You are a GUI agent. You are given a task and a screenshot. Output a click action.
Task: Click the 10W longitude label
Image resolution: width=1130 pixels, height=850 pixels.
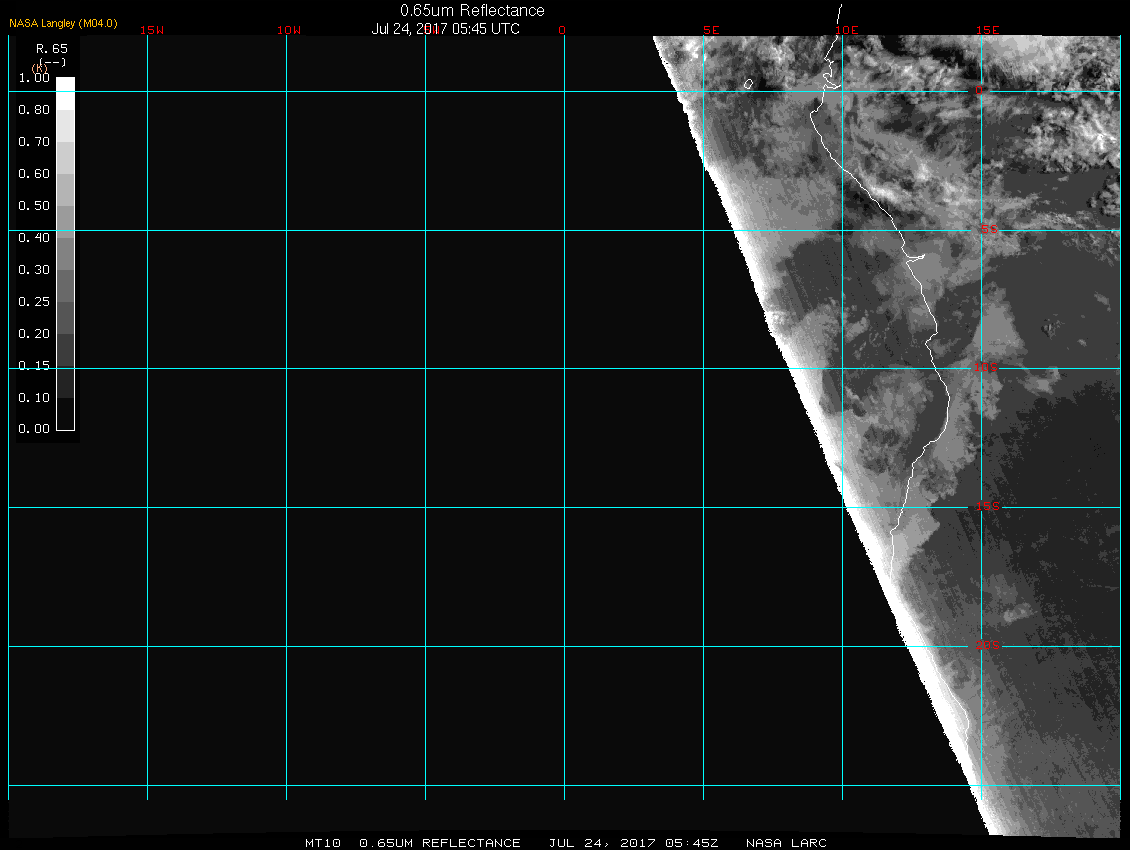[x=289, y=30]
